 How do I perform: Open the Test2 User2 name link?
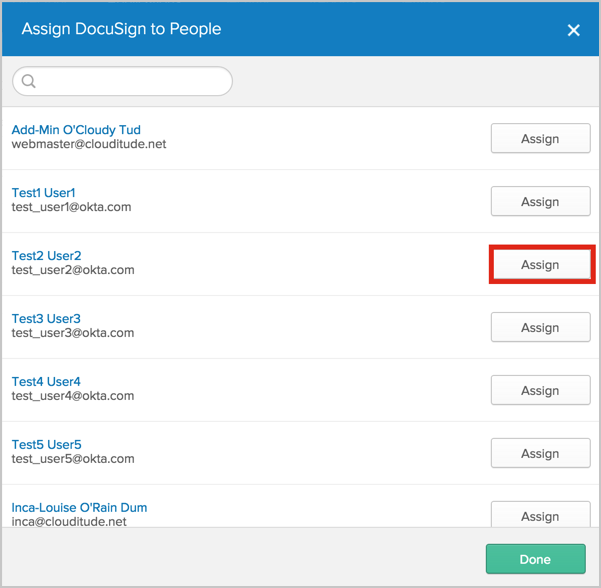click(46, 256)
